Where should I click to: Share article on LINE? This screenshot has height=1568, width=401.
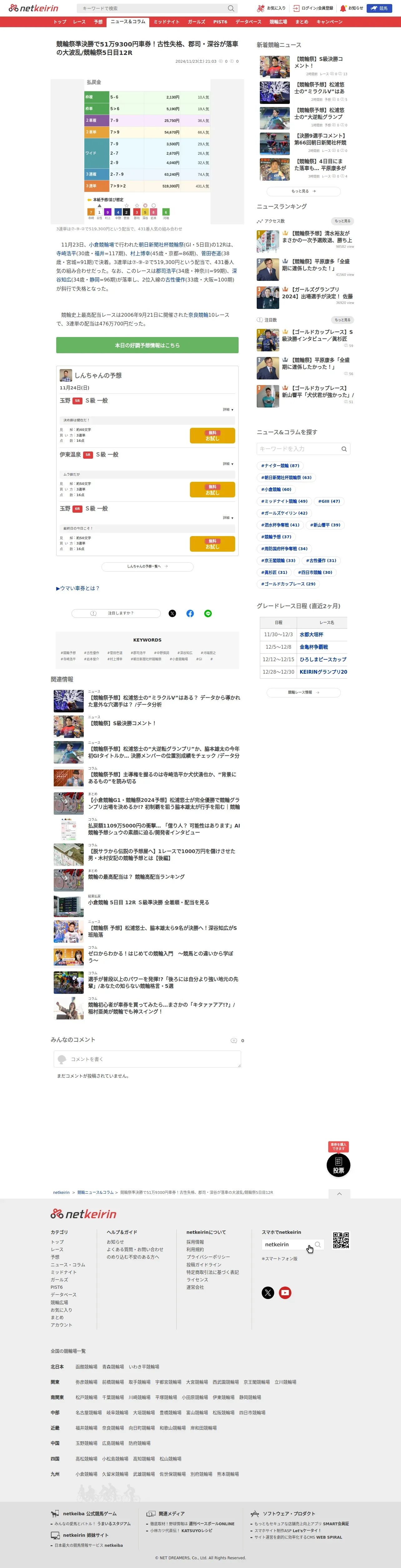click(208, 613)
